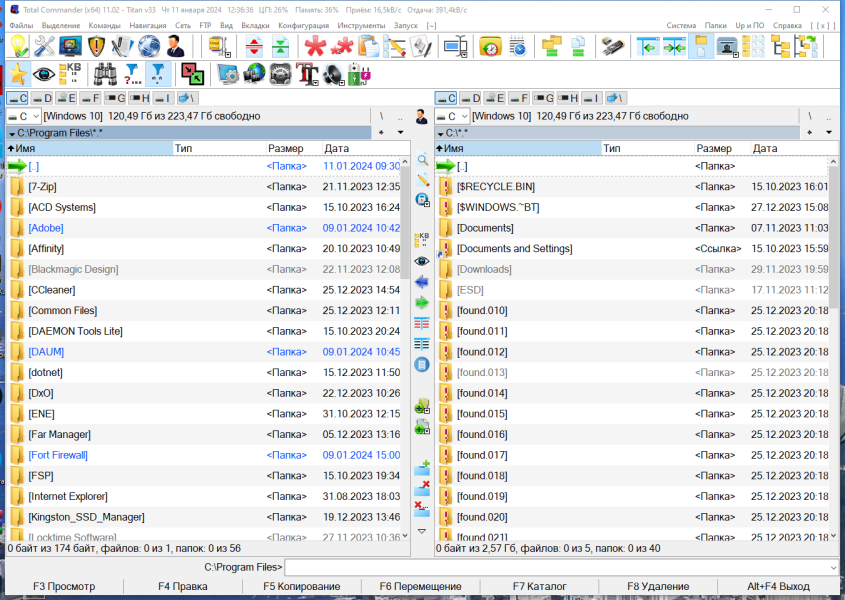Click the blue left arrow between panels
Screen dimensions: 845x600
pos(422,282)
